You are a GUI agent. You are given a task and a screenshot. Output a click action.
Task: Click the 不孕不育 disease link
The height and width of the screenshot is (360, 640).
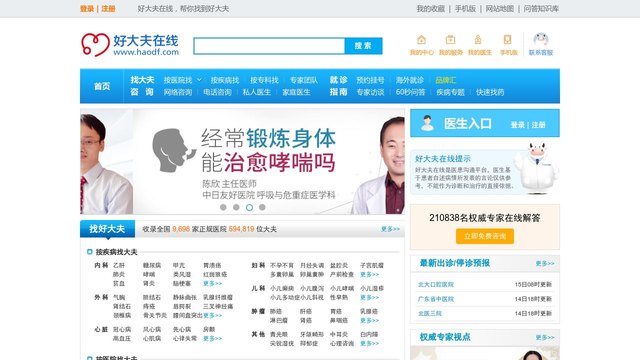pos(282,265)
